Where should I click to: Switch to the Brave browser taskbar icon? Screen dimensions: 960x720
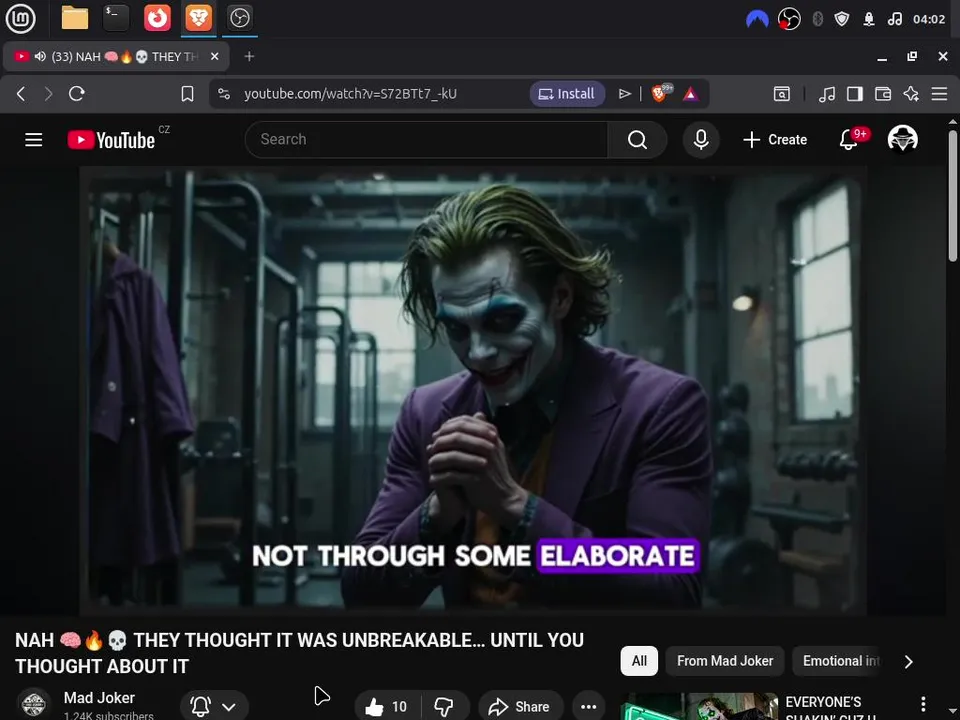tap(198, 18)
